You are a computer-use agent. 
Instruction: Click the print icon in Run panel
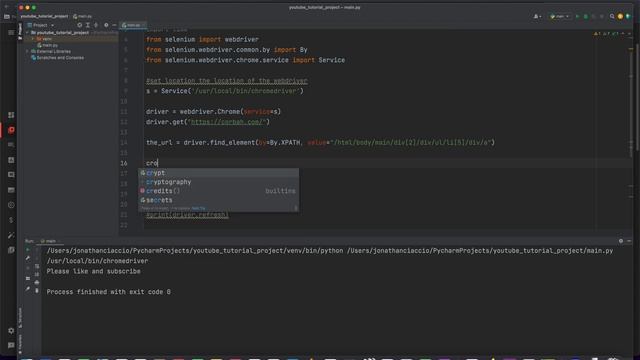point(37,282)
